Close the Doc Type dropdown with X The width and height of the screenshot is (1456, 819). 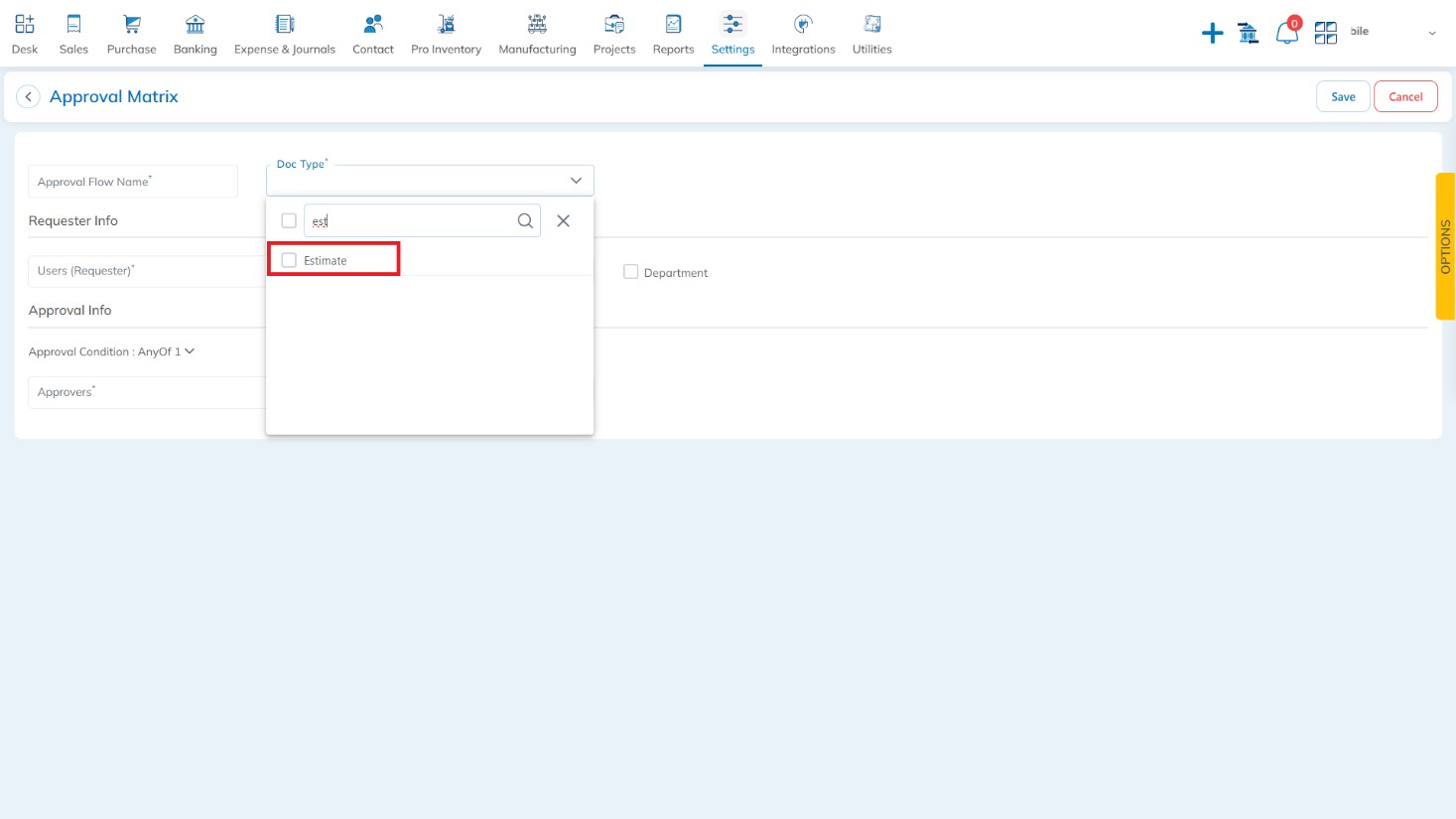pos(563,221)
